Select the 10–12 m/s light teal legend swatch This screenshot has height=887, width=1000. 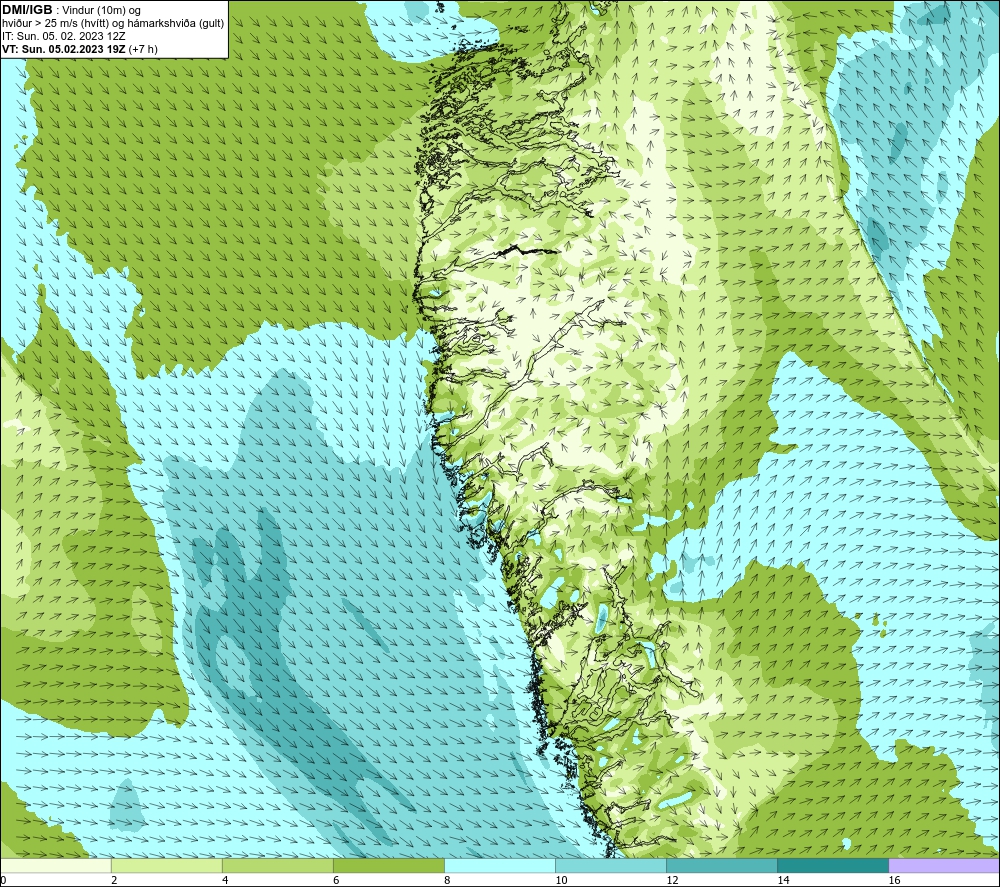coord(611,866)
